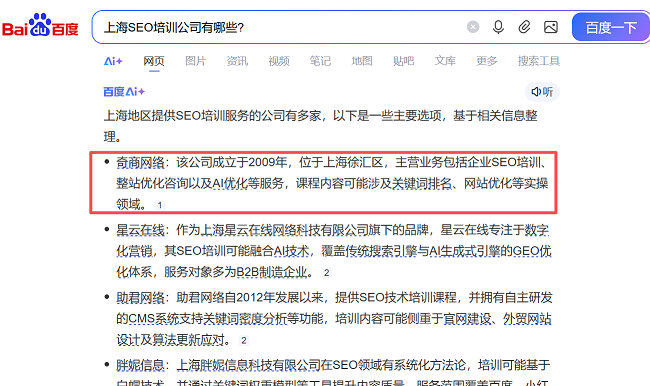Open the 图片 tab
650x386 pixels.
click(196, 61)
